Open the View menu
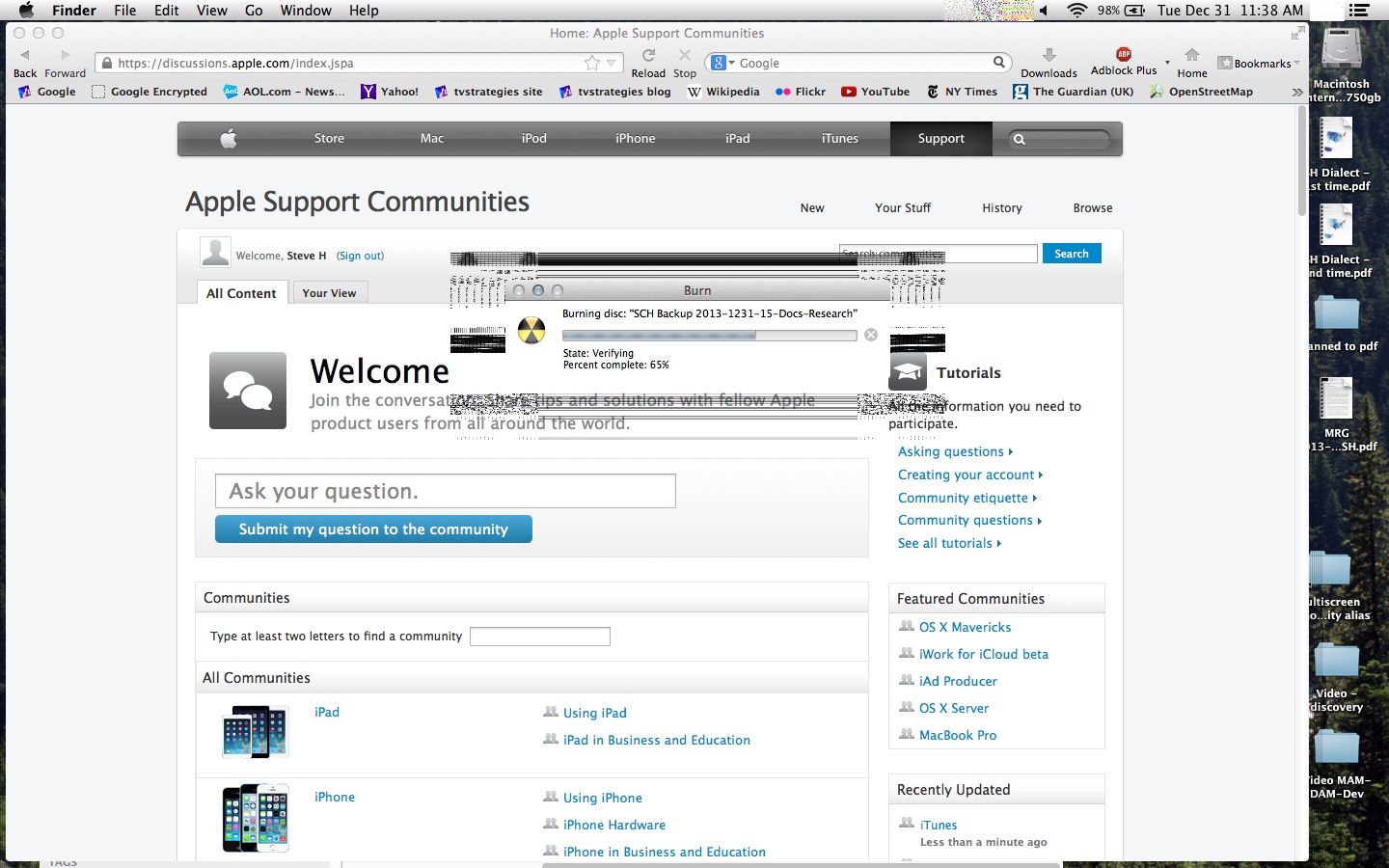This screenshot has height=868, width=1389. (x=212, y=11)
